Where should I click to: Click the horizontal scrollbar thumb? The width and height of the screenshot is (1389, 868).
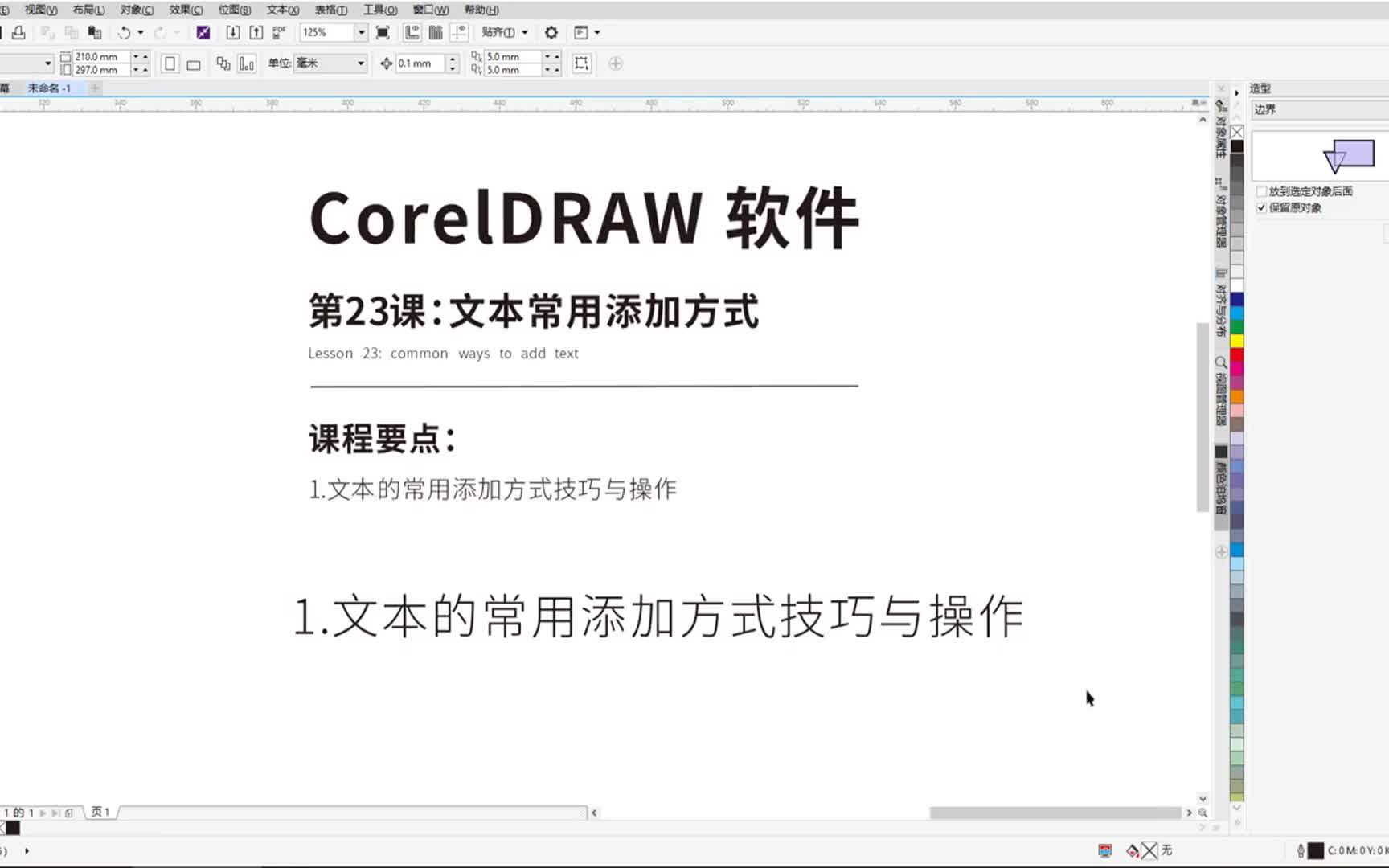[1055, 813]
